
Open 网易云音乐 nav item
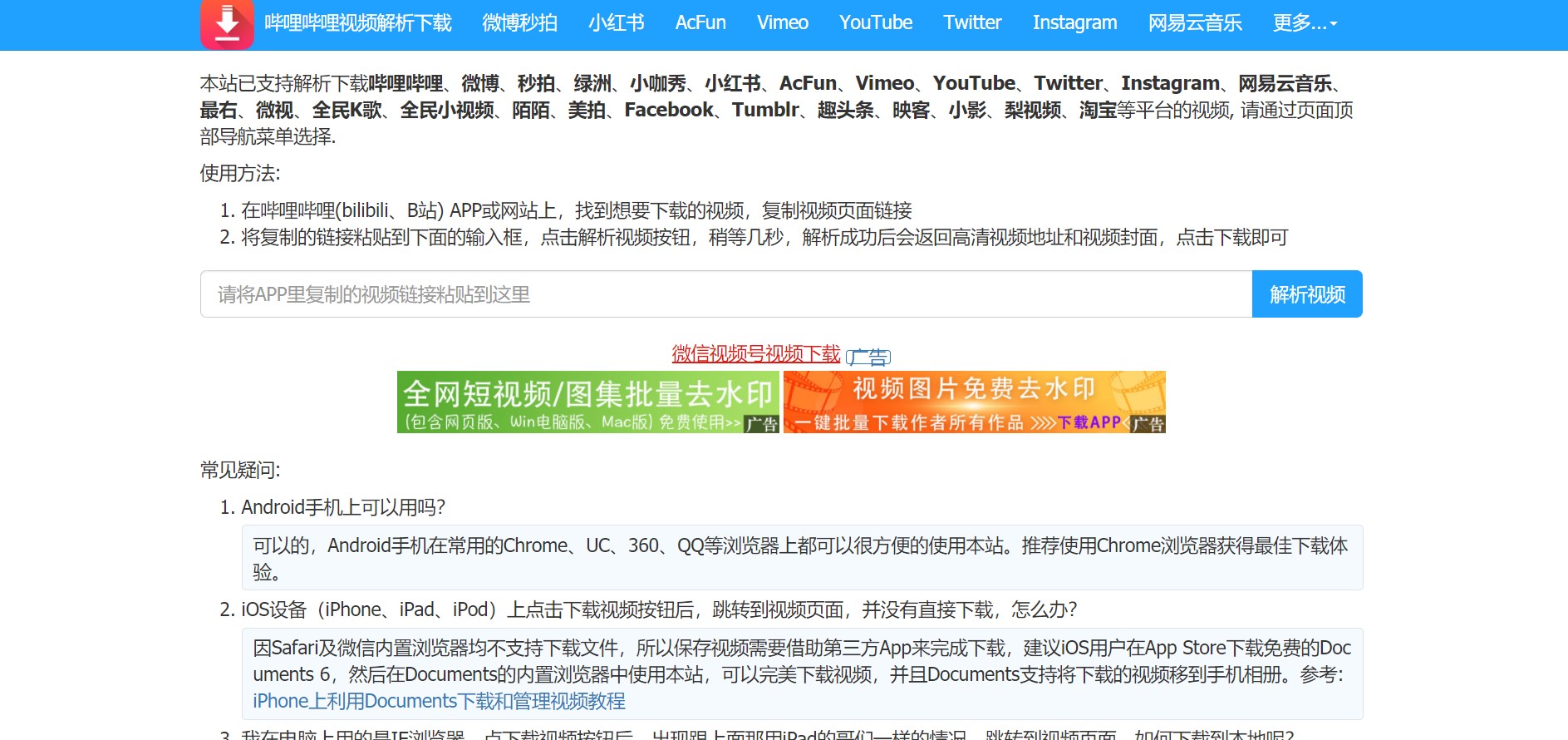click(x=1195, y=22)
